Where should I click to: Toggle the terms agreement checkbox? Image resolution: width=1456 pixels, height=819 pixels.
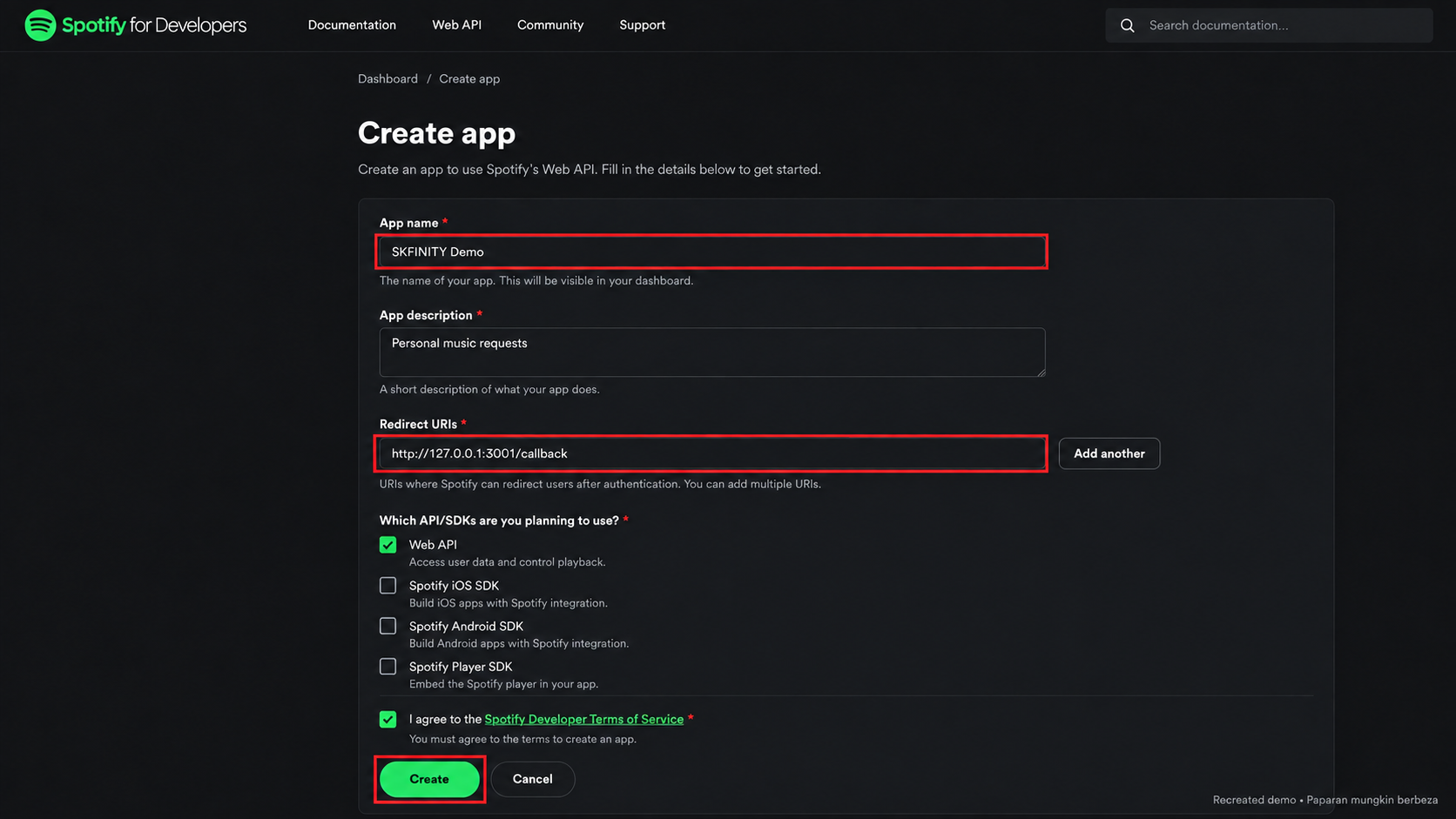point(388,719)
